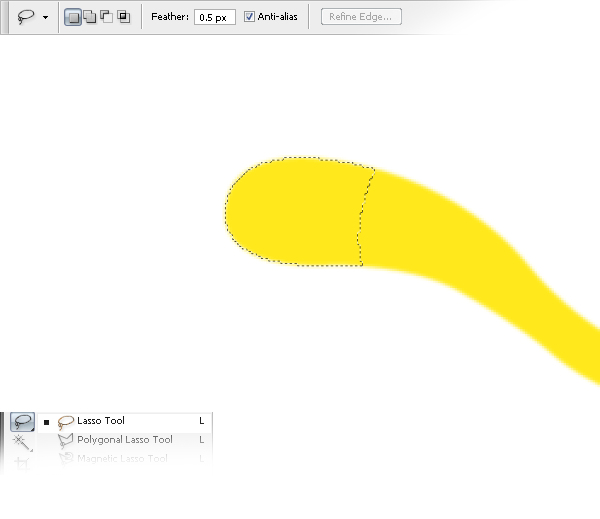Click inside the selected yellow area
The image size is (600, 519).
(295, 212)
